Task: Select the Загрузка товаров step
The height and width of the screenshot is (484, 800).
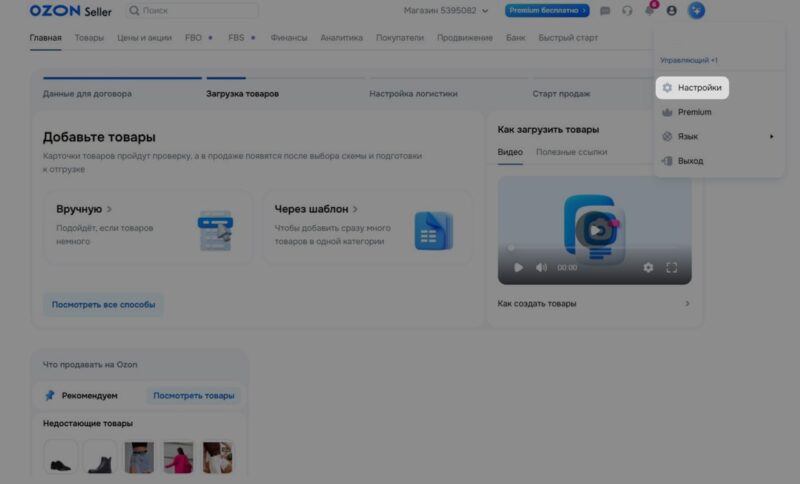Action: pyautogui.click(x=242, y=94)
